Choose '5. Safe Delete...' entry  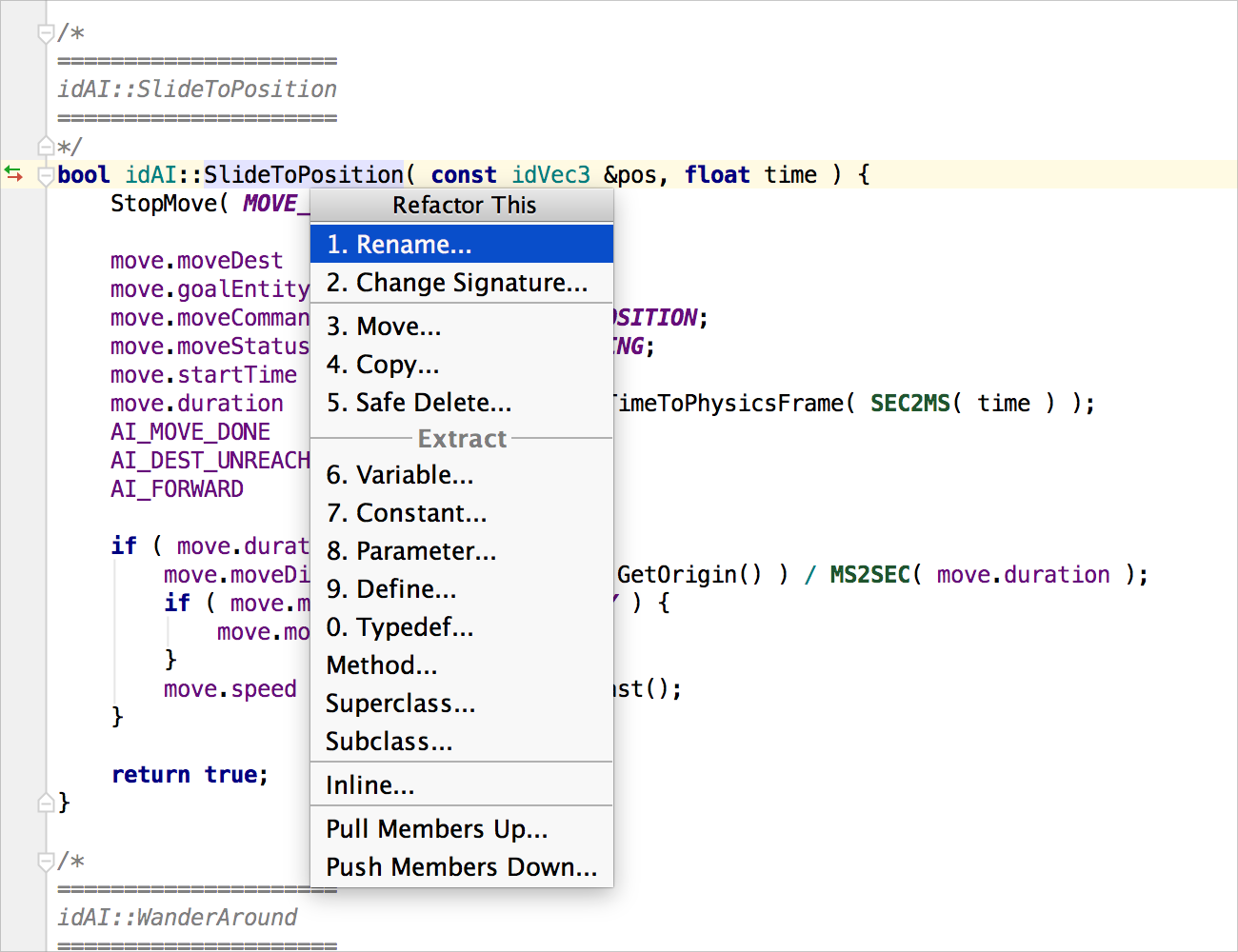click(x=462, y=403)
